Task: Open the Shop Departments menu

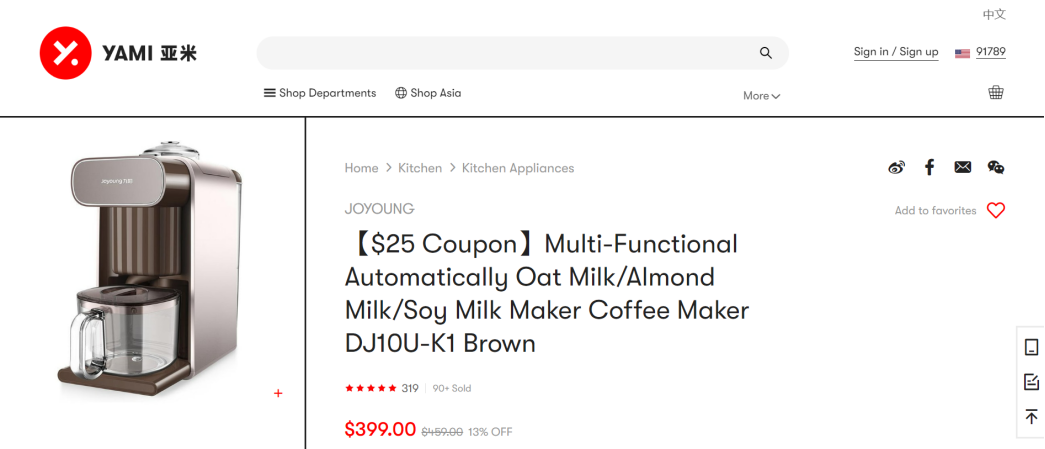Action: 320,93
